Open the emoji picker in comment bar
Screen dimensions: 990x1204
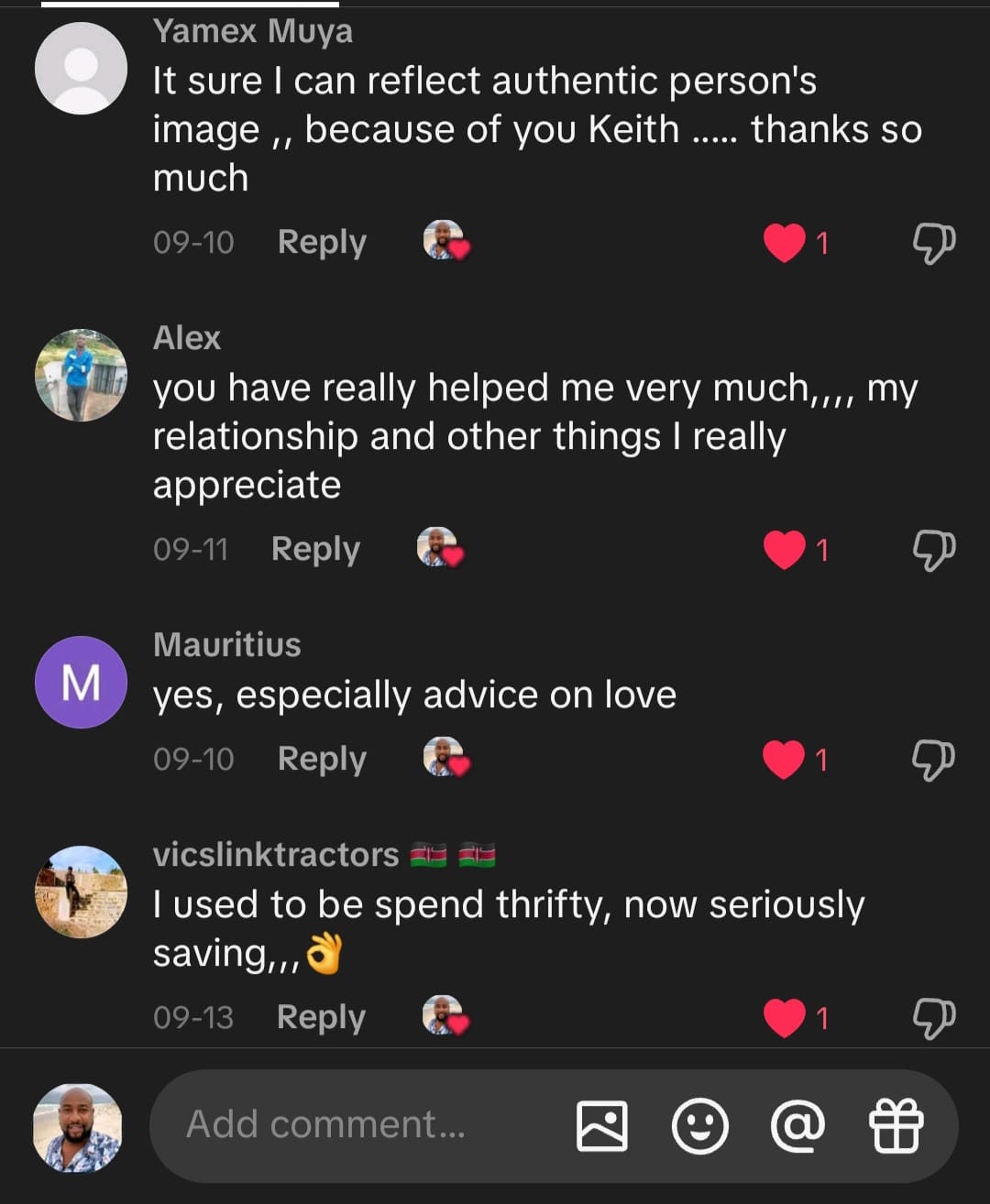click(699, 1125)
